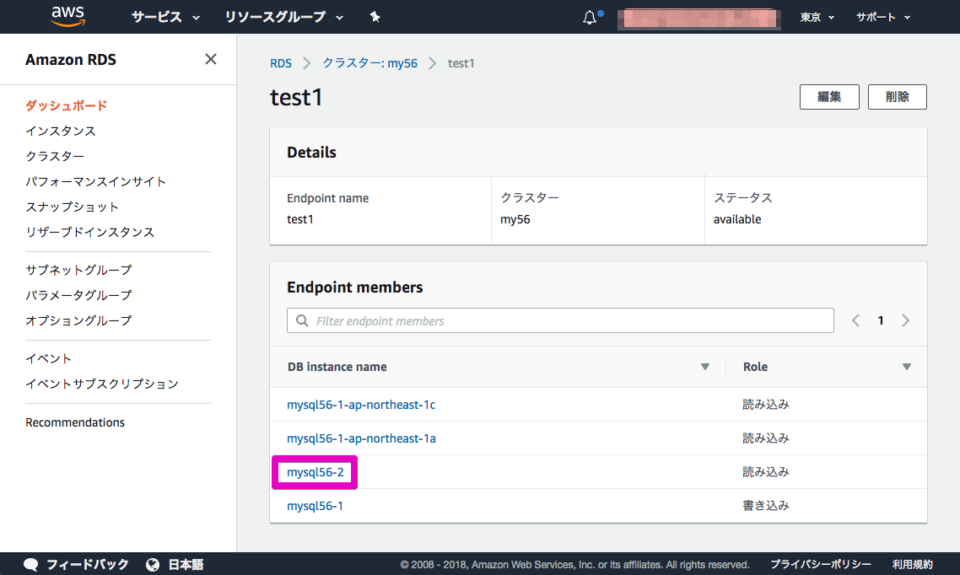The image size is (960, 575).
Task: Click the search magnifier icon in filter box
Action: tap(302, 321)
